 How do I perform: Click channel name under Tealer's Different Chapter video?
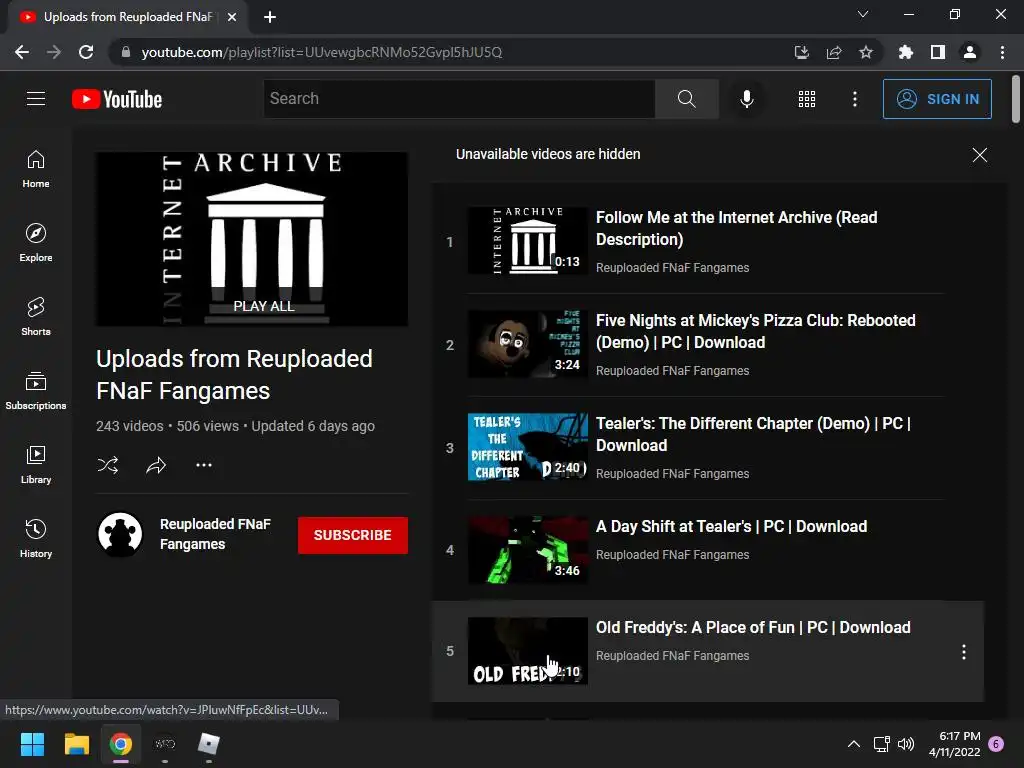point(672,473)
